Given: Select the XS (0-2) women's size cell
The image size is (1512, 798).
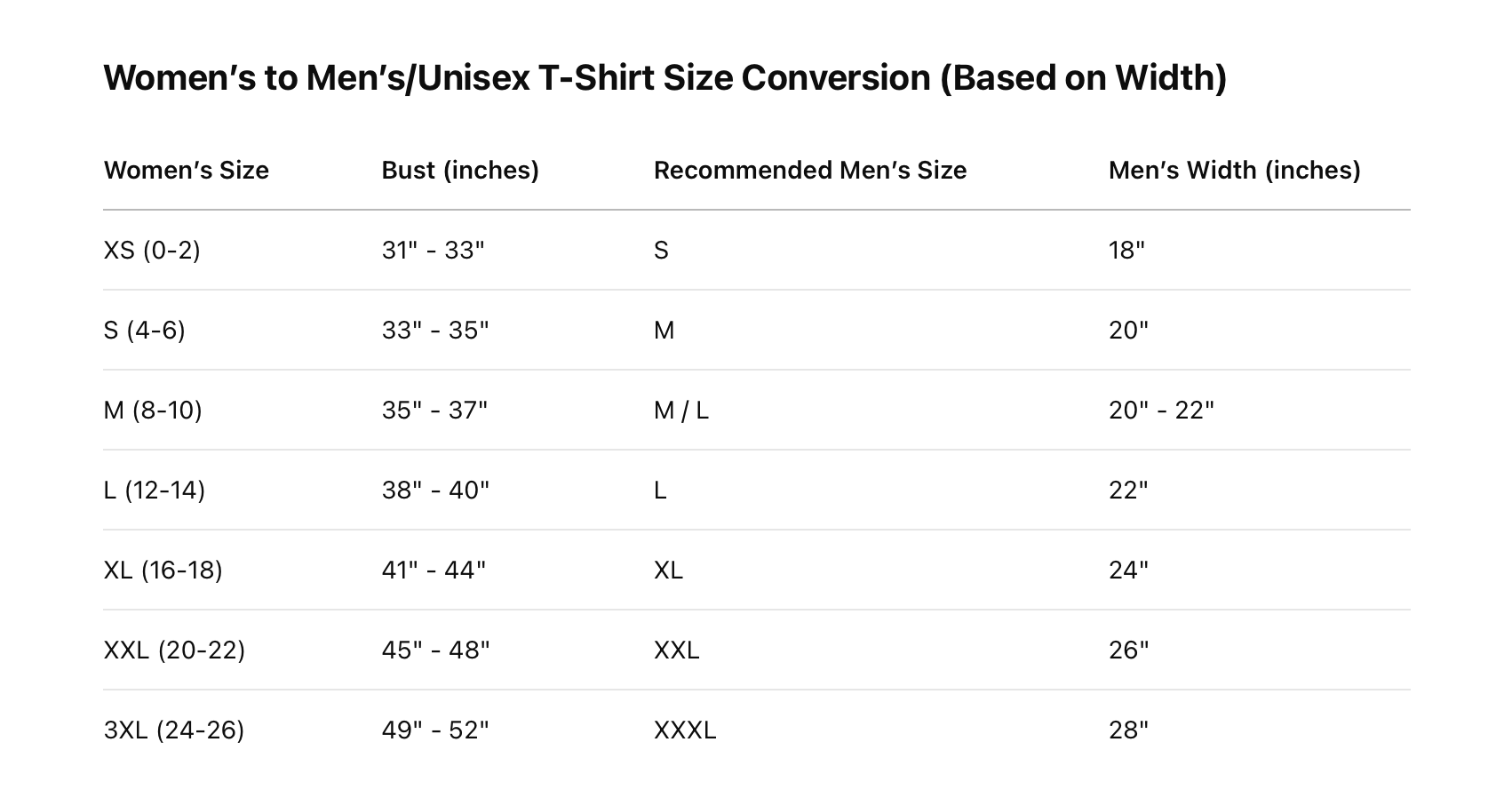Looking at the screenshot, I should (152, 251).
